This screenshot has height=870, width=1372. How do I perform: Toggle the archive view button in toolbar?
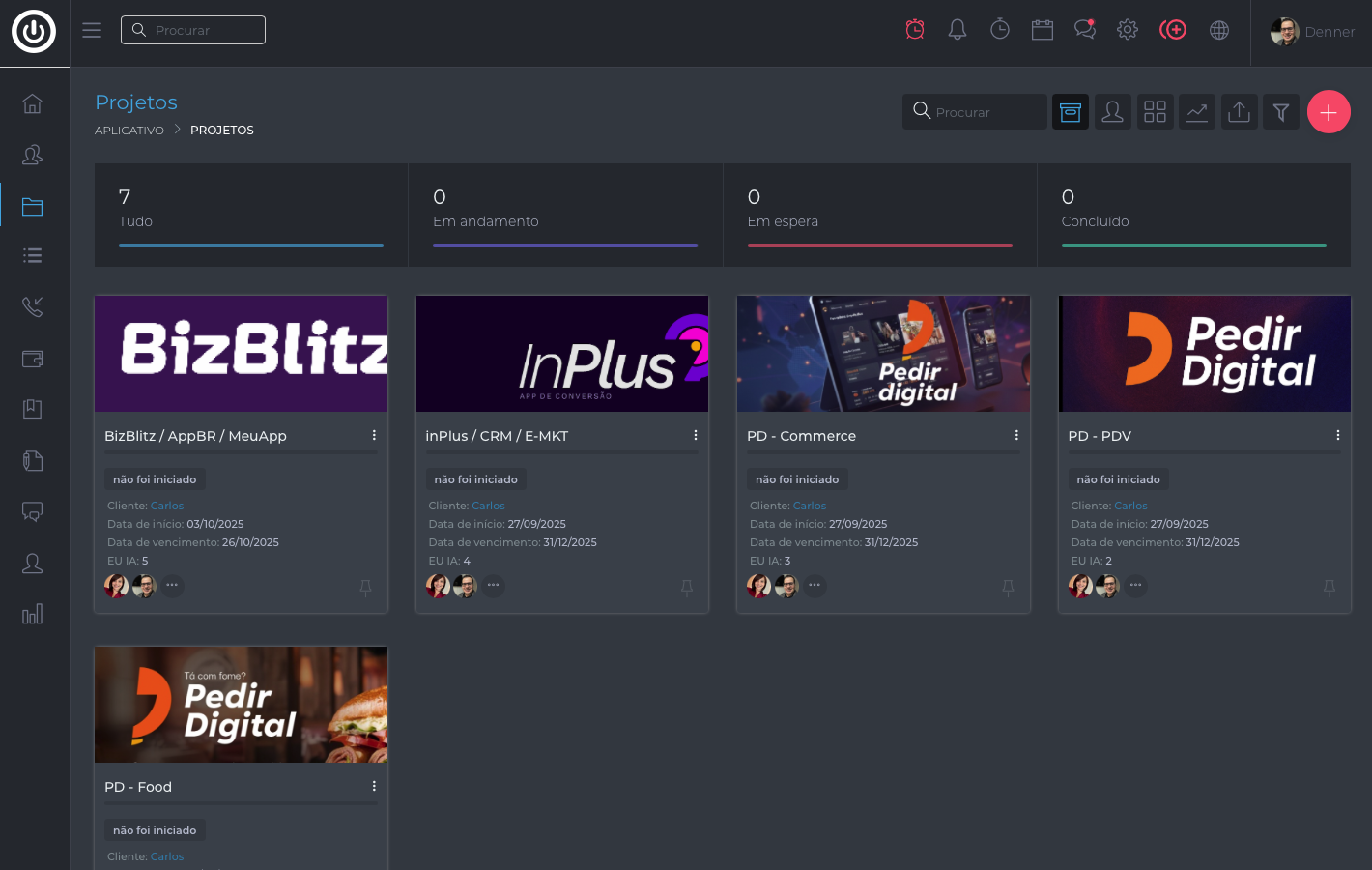tap(1071, 112)
